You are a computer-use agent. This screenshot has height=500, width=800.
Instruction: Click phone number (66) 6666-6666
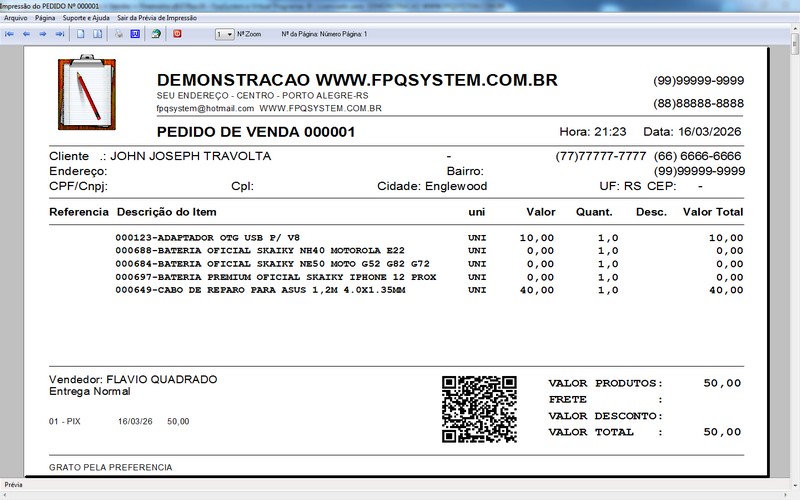click(x=697, y=156)
